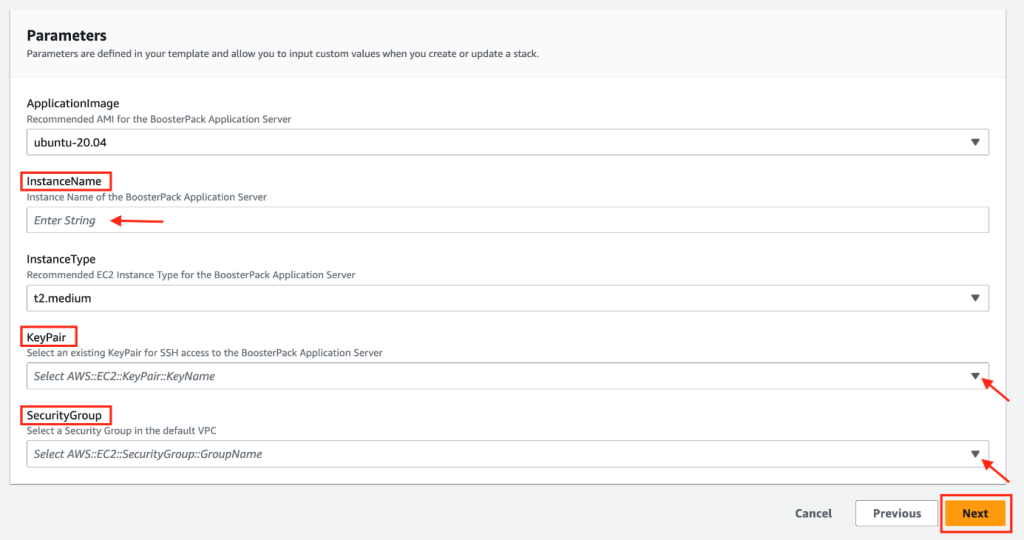Screen dimensions: 1024x540
Task: Click the Cancel link
Action: (x=813, y=513)
